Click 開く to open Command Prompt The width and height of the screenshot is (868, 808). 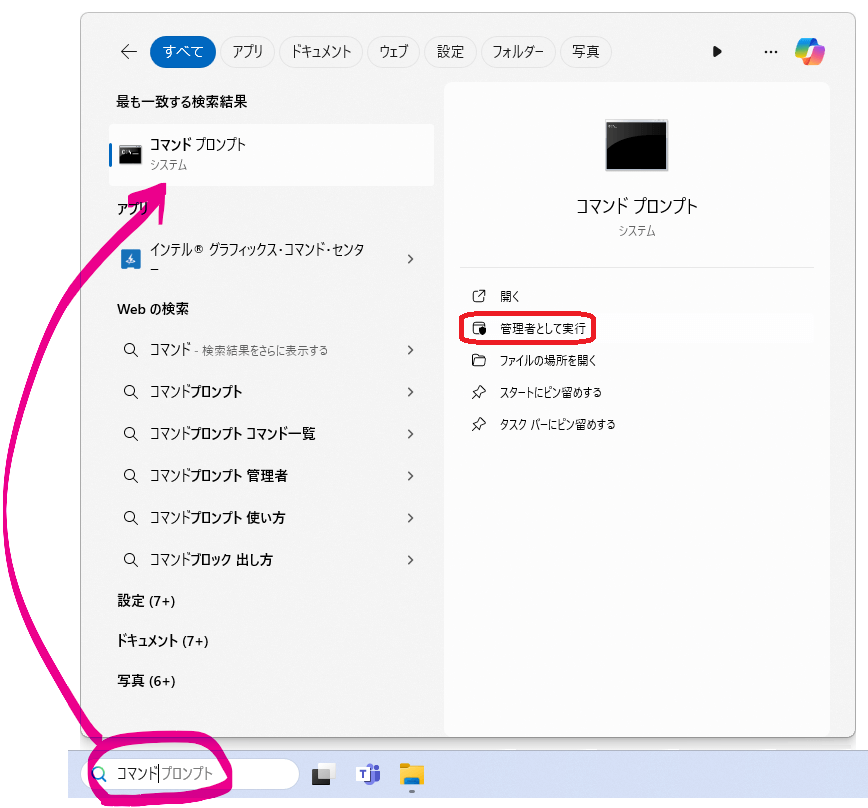click(510, 296)
